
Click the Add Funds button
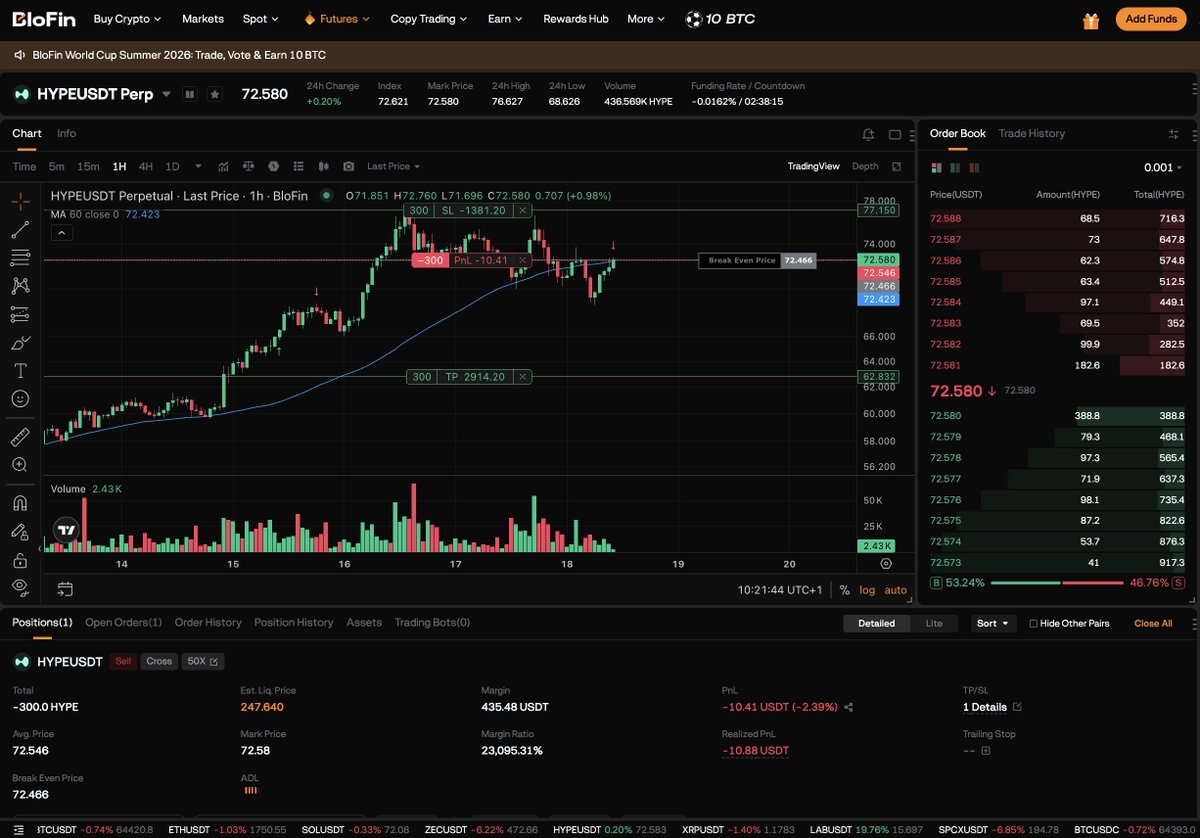coord(1150,19)
